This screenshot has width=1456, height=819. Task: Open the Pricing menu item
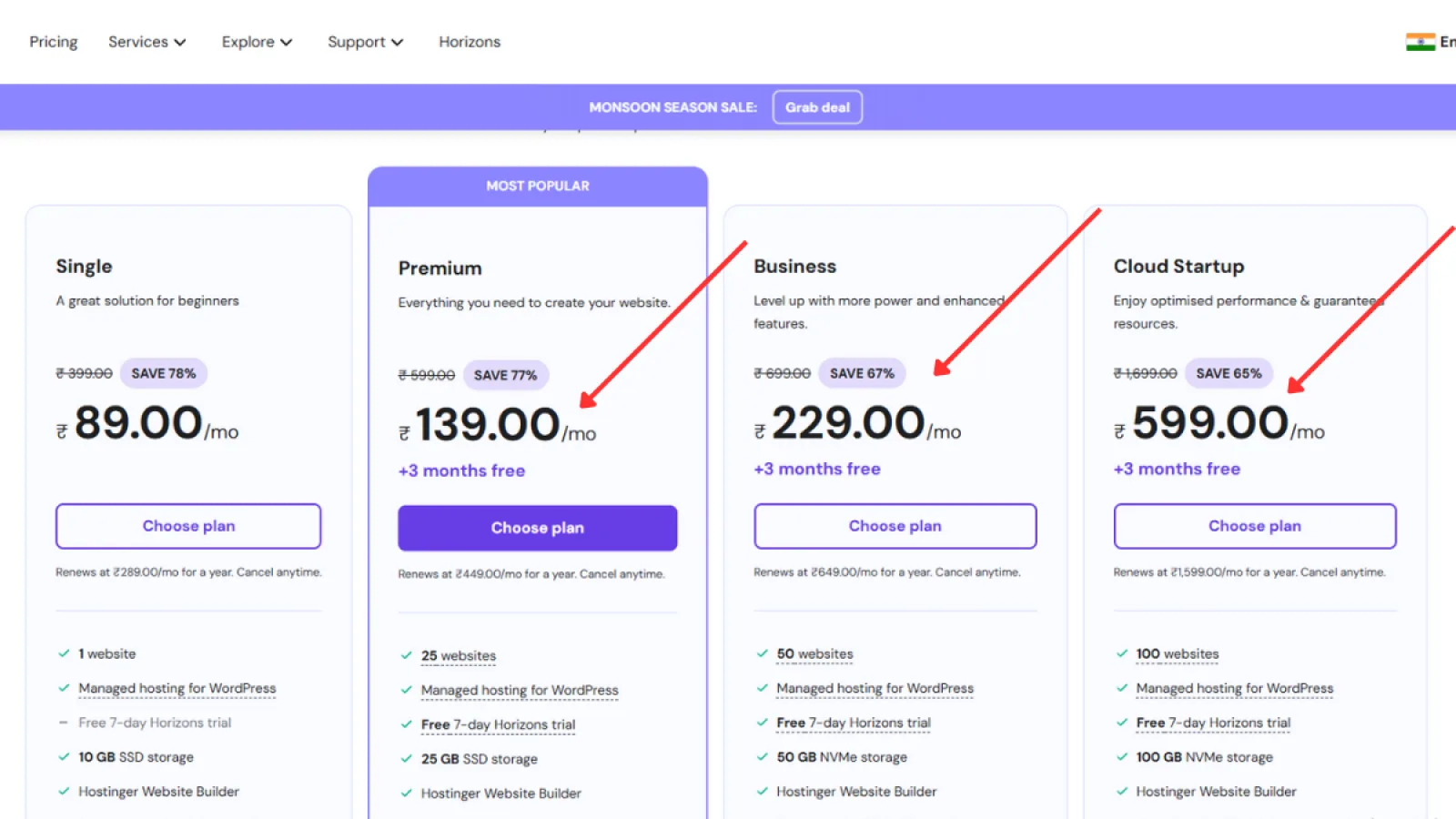(53, 42)
